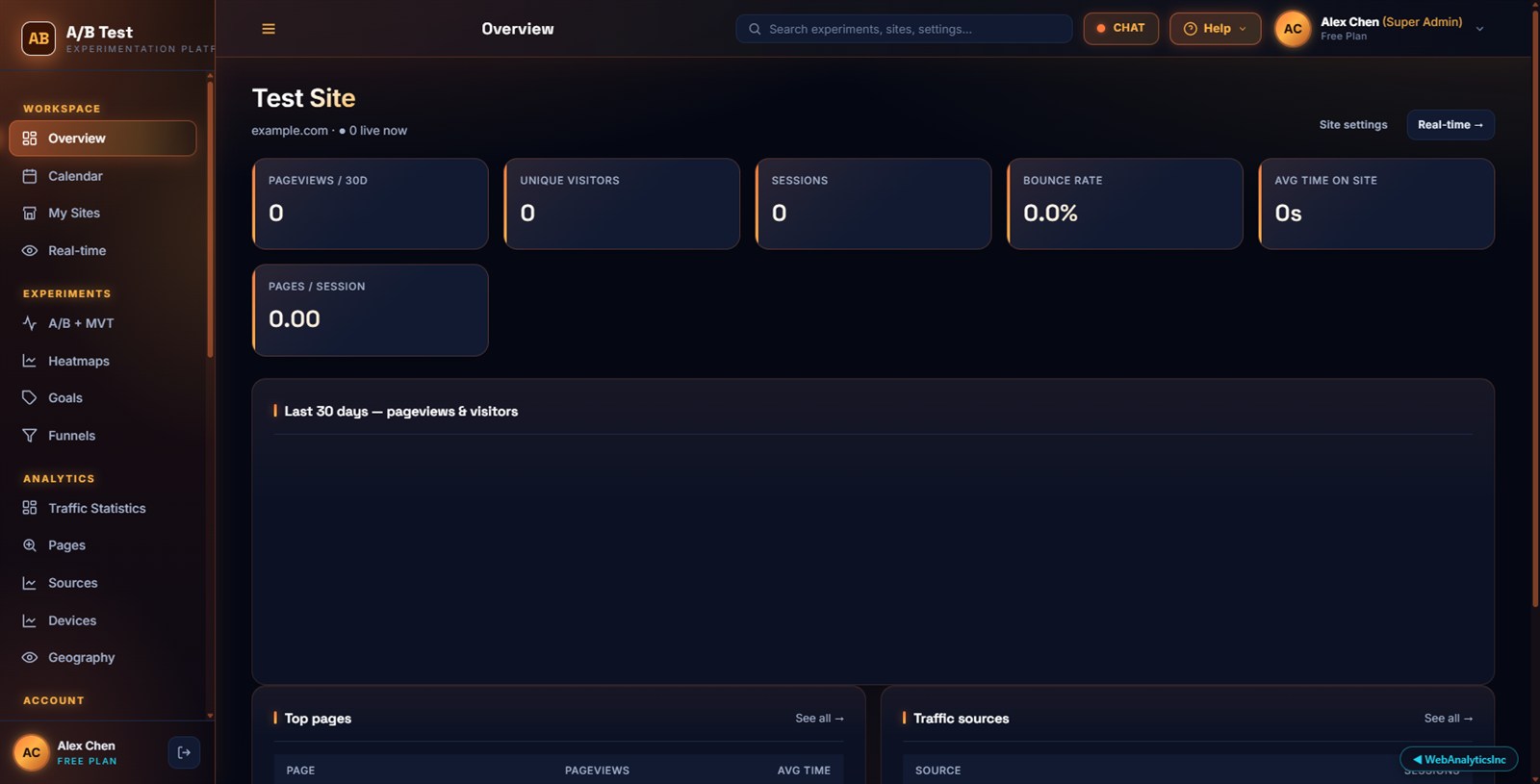Click the example.com site address text
Viewport: 1540px width, 784px height.
point(290,131)
